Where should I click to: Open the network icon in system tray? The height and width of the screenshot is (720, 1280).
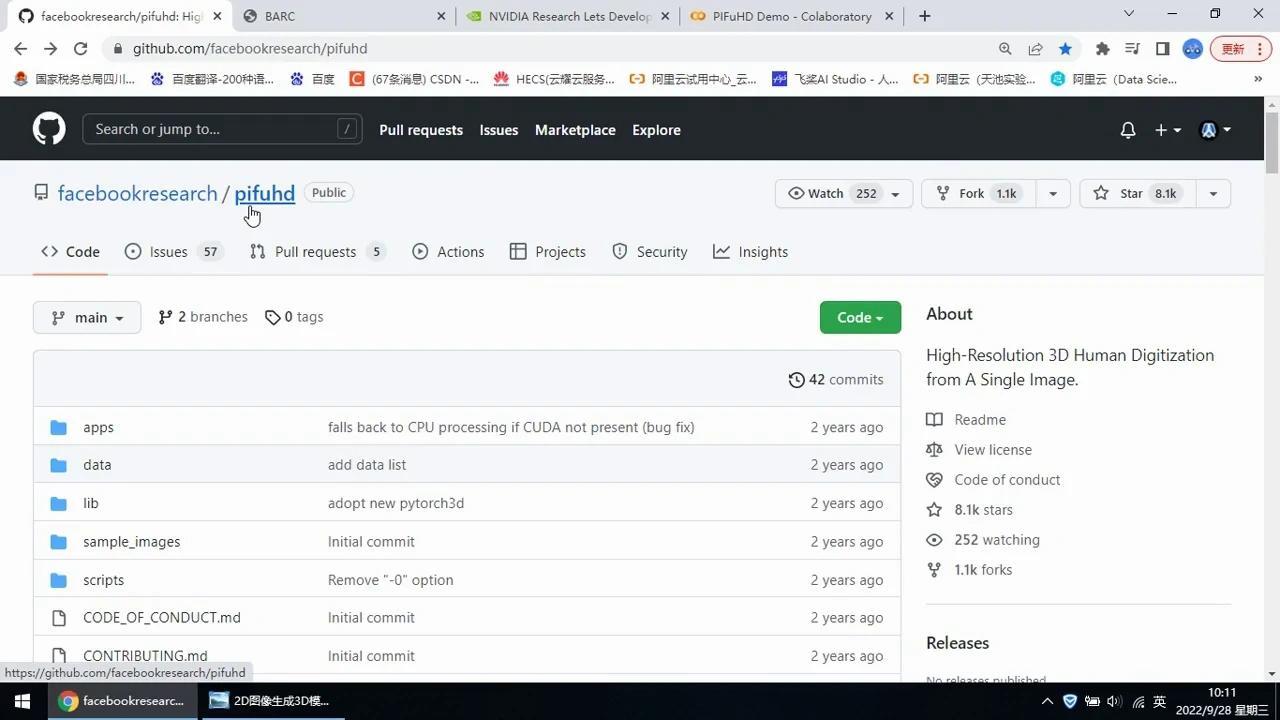(x=1138, y=702)
